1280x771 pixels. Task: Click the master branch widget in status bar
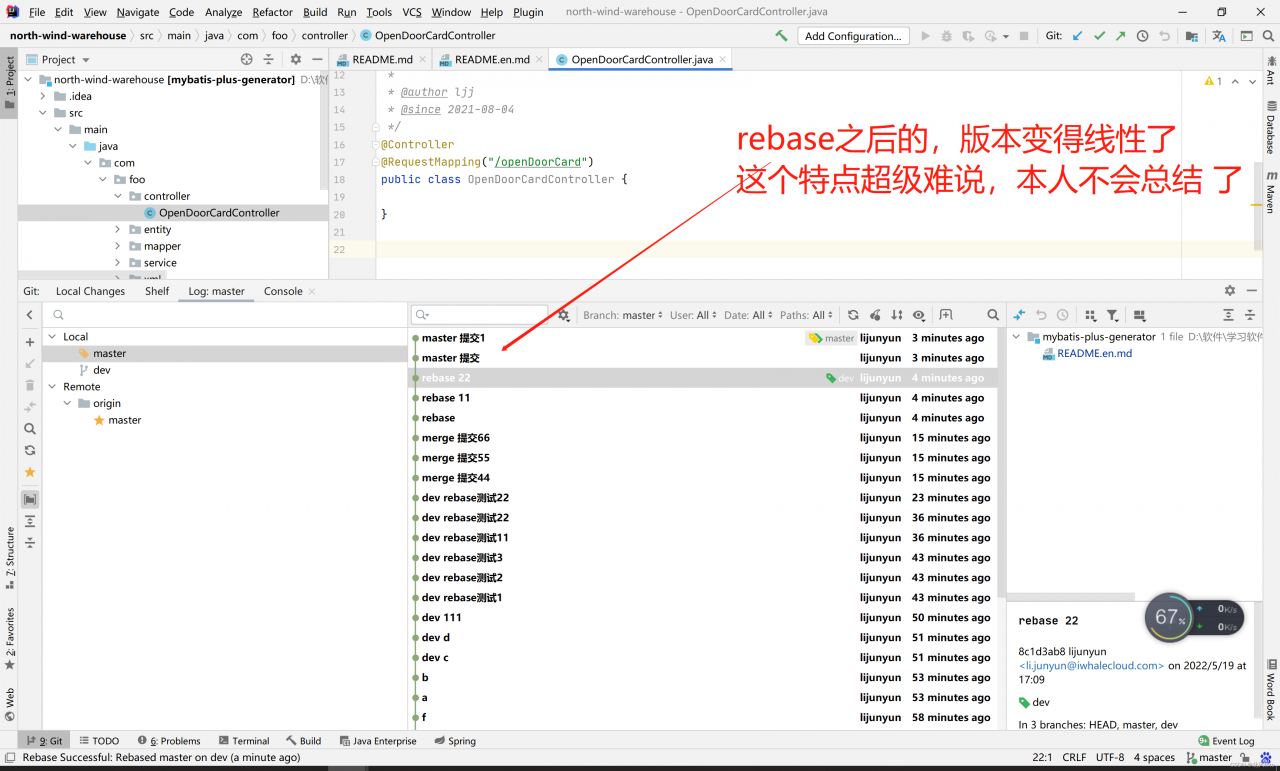pyautogui.click(x=1209, y=758)
